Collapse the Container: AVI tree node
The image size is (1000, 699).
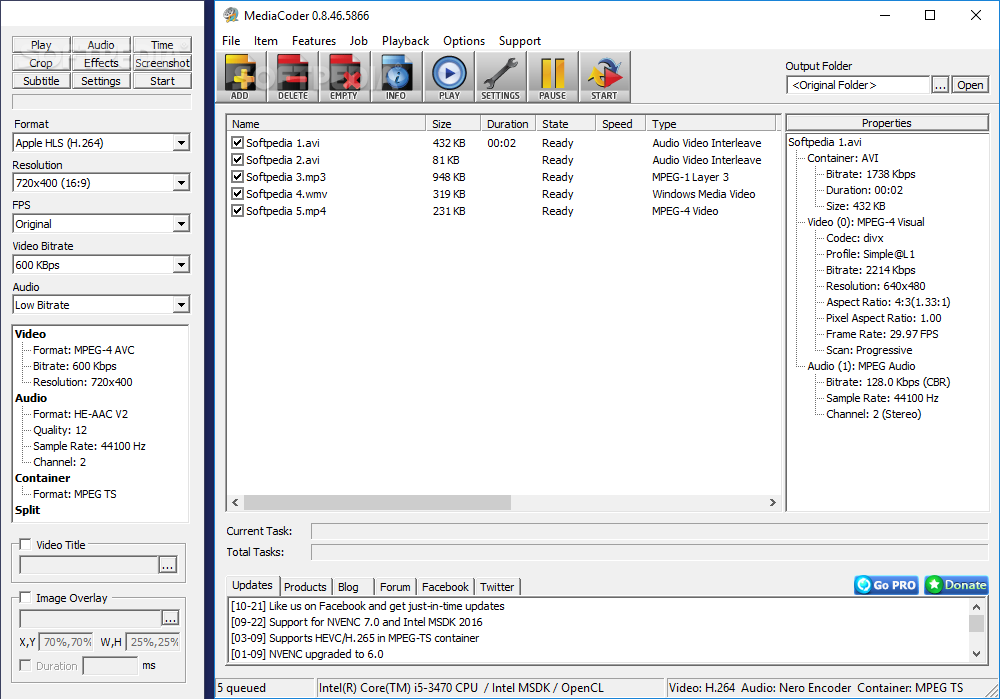coord(842,158)
